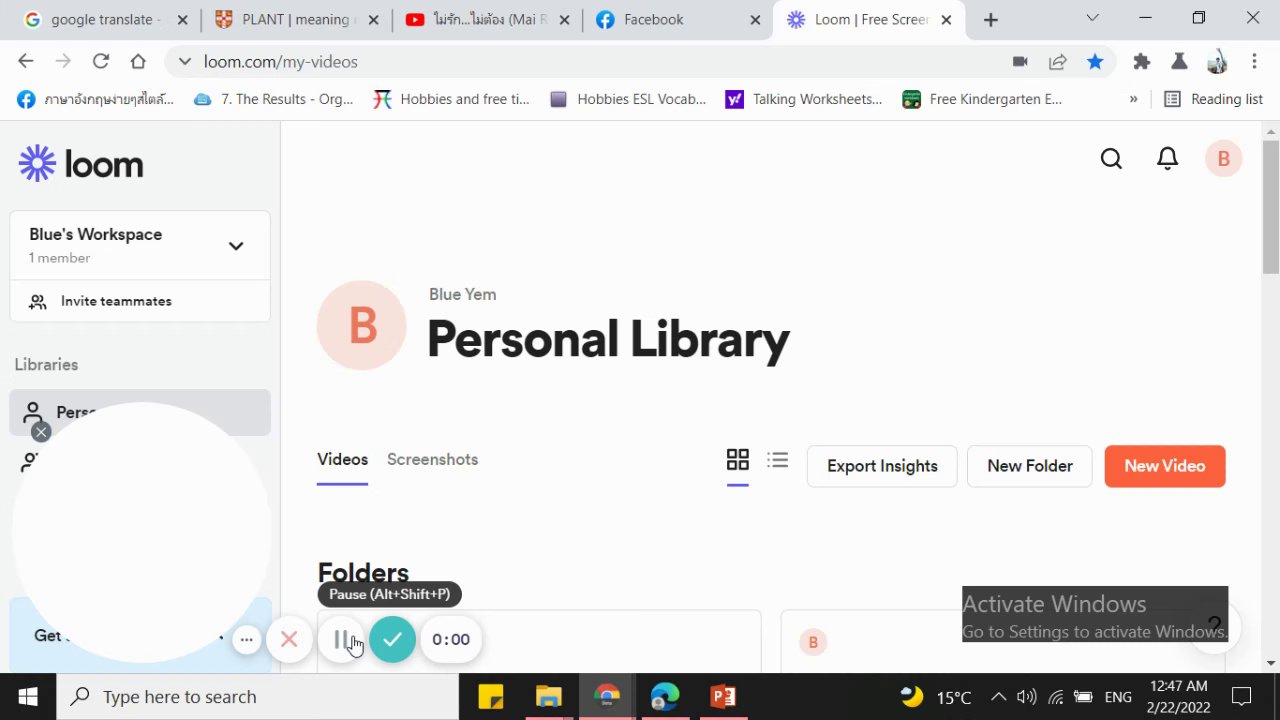The width and height of the screenshot is (1280, 720).
Task: Open 7. The Results bookmark
Action: [x=273, y=99]
